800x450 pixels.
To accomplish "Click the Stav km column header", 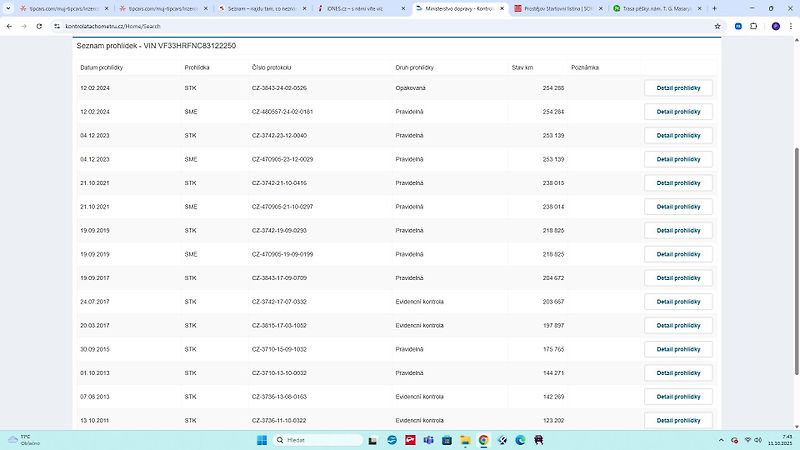I will pos(522,67).
